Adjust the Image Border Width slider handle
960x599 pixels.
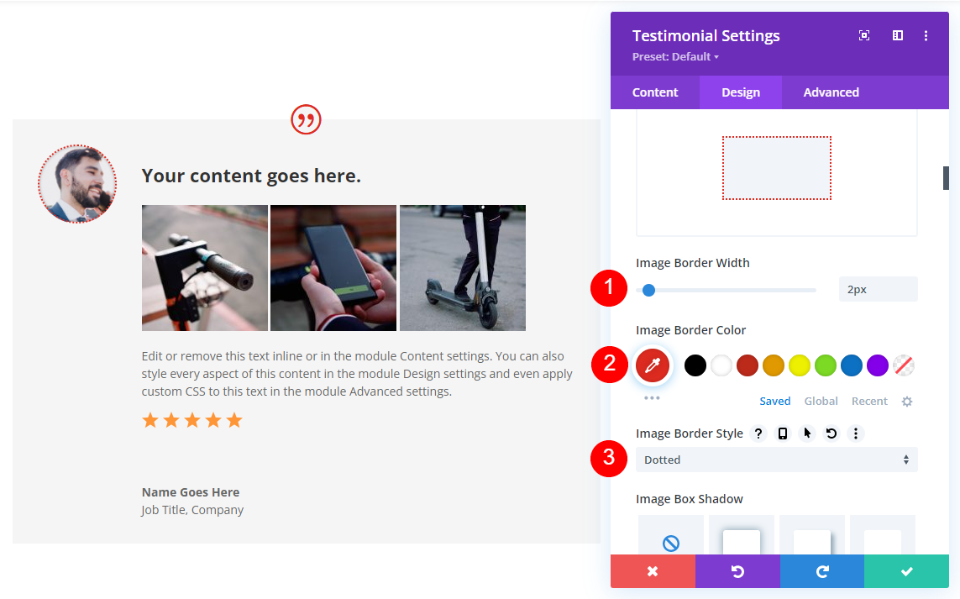pyautogui.click(x=649, y=290)
